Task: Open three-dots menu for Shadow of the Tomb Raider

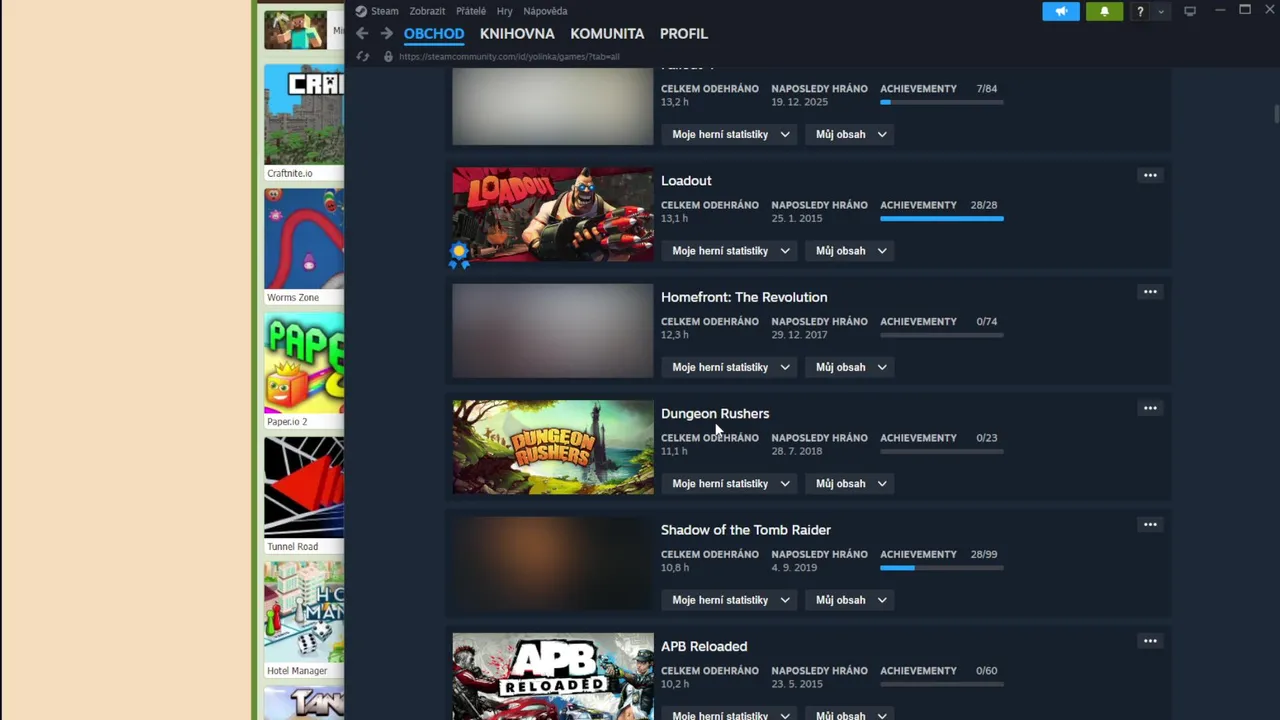Action: pos(1150,525)
